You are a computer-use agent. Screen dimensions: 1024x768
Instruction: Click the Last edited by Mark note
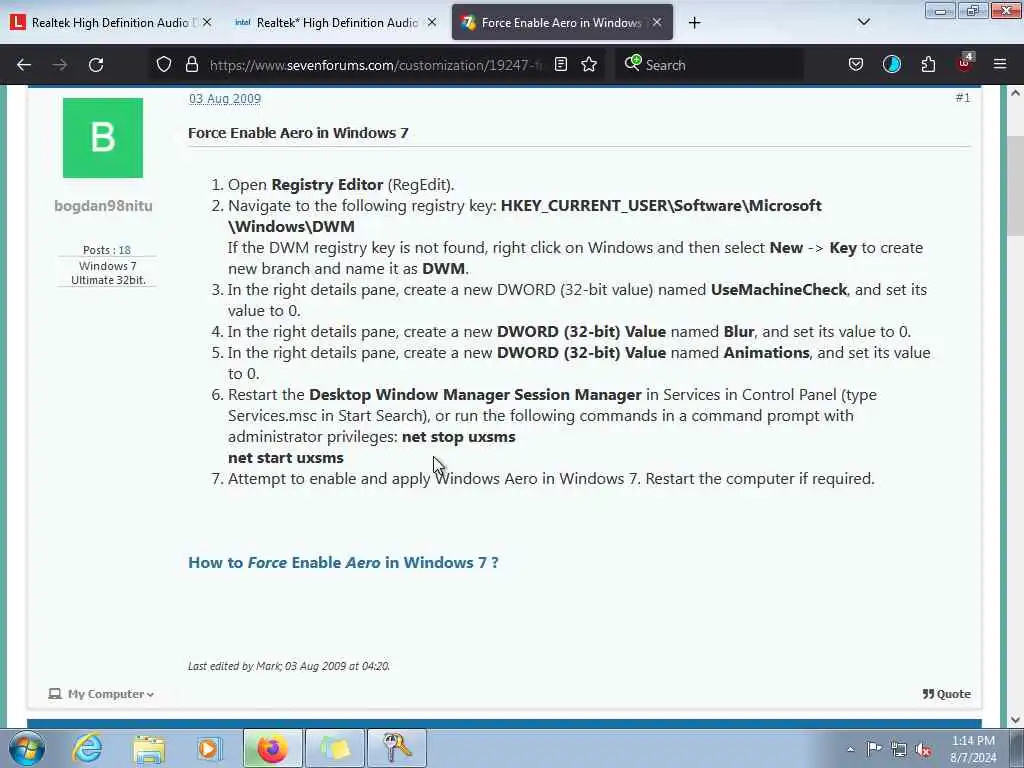pyautogui.click(x=289, y=666)
